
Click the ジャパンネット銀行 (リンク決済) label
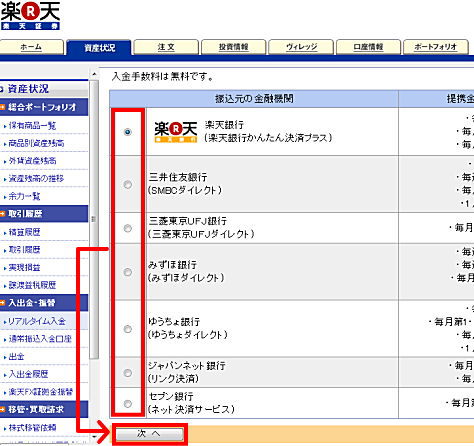pyautogui.click(x=187, y=372)
